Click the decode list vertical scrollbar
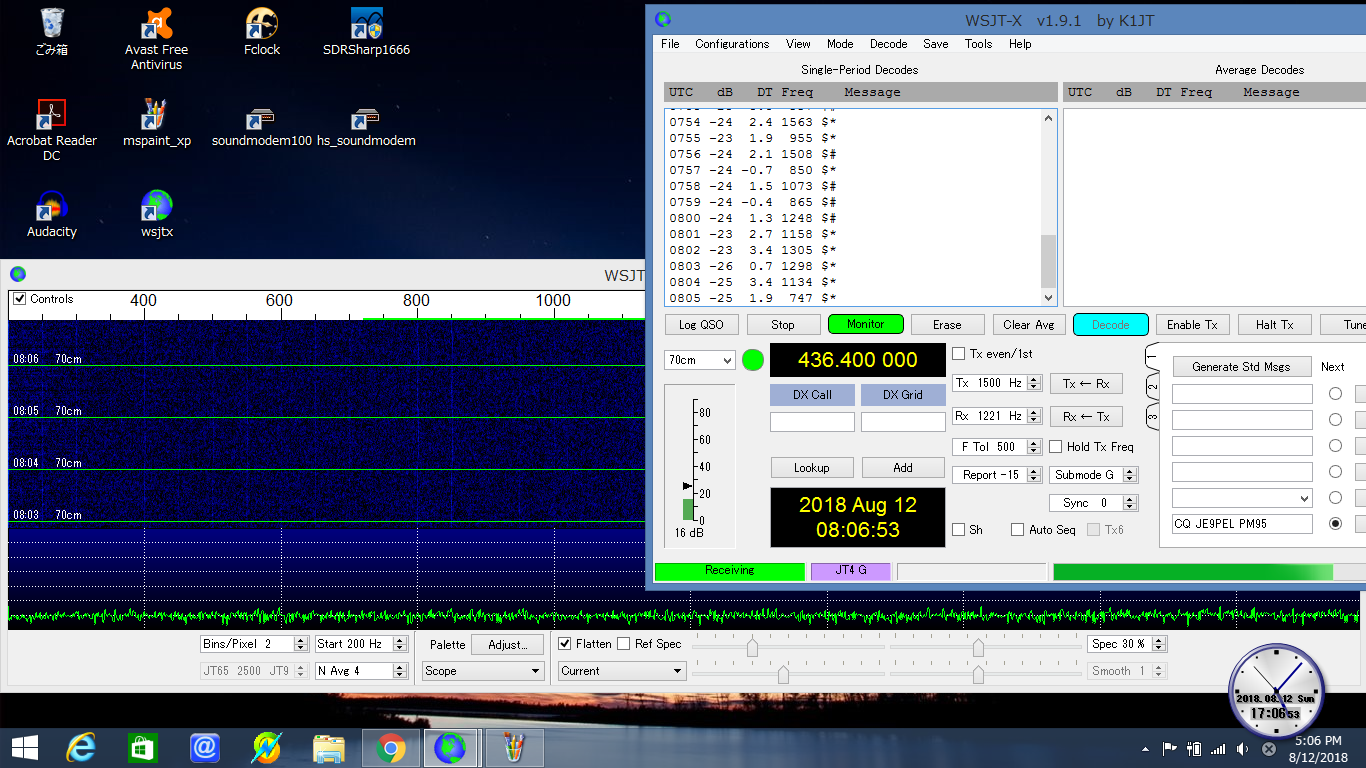The image size is (1366, 768). pyautogui.click(x=1048, y=207)
